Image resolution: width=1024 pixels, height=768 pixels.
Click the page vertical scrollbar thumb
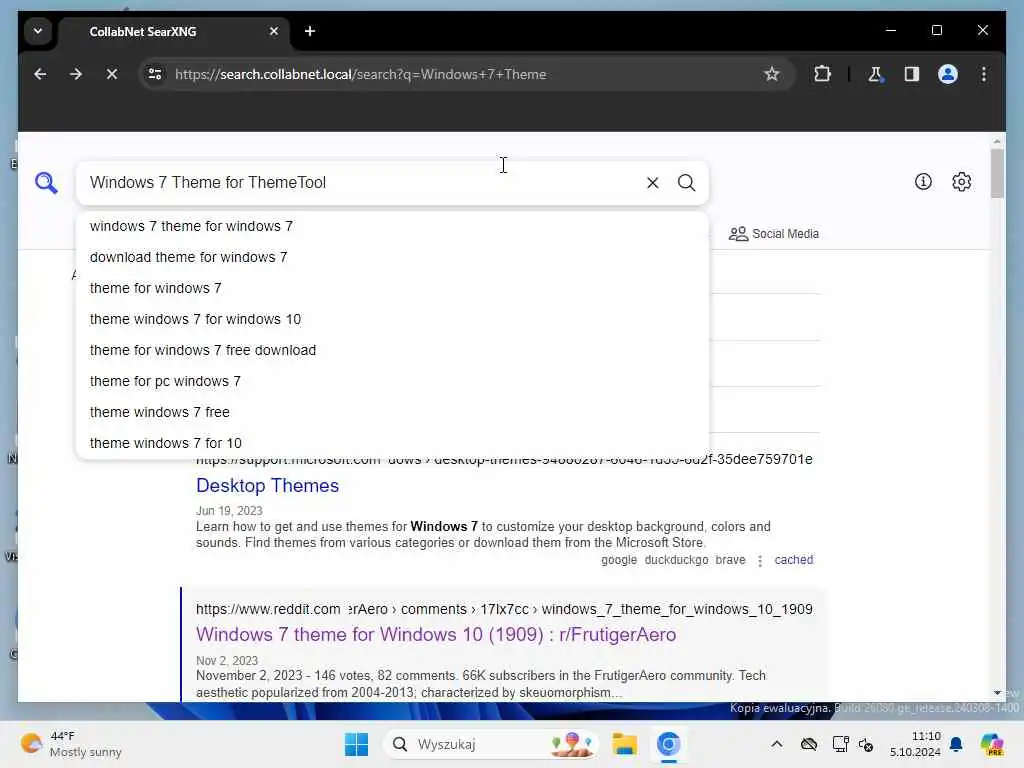coord(997,174)
